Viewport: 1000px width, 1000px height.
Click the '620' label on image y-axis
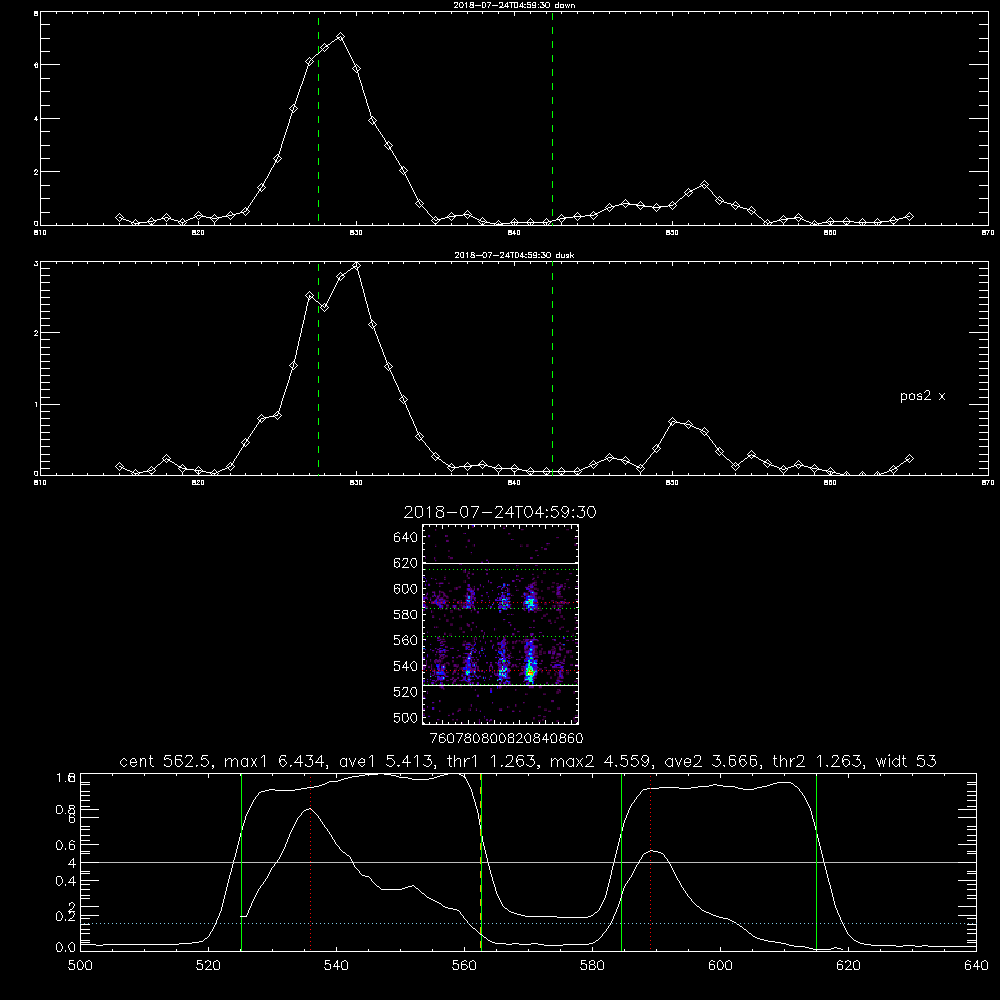tap(406, 563)
